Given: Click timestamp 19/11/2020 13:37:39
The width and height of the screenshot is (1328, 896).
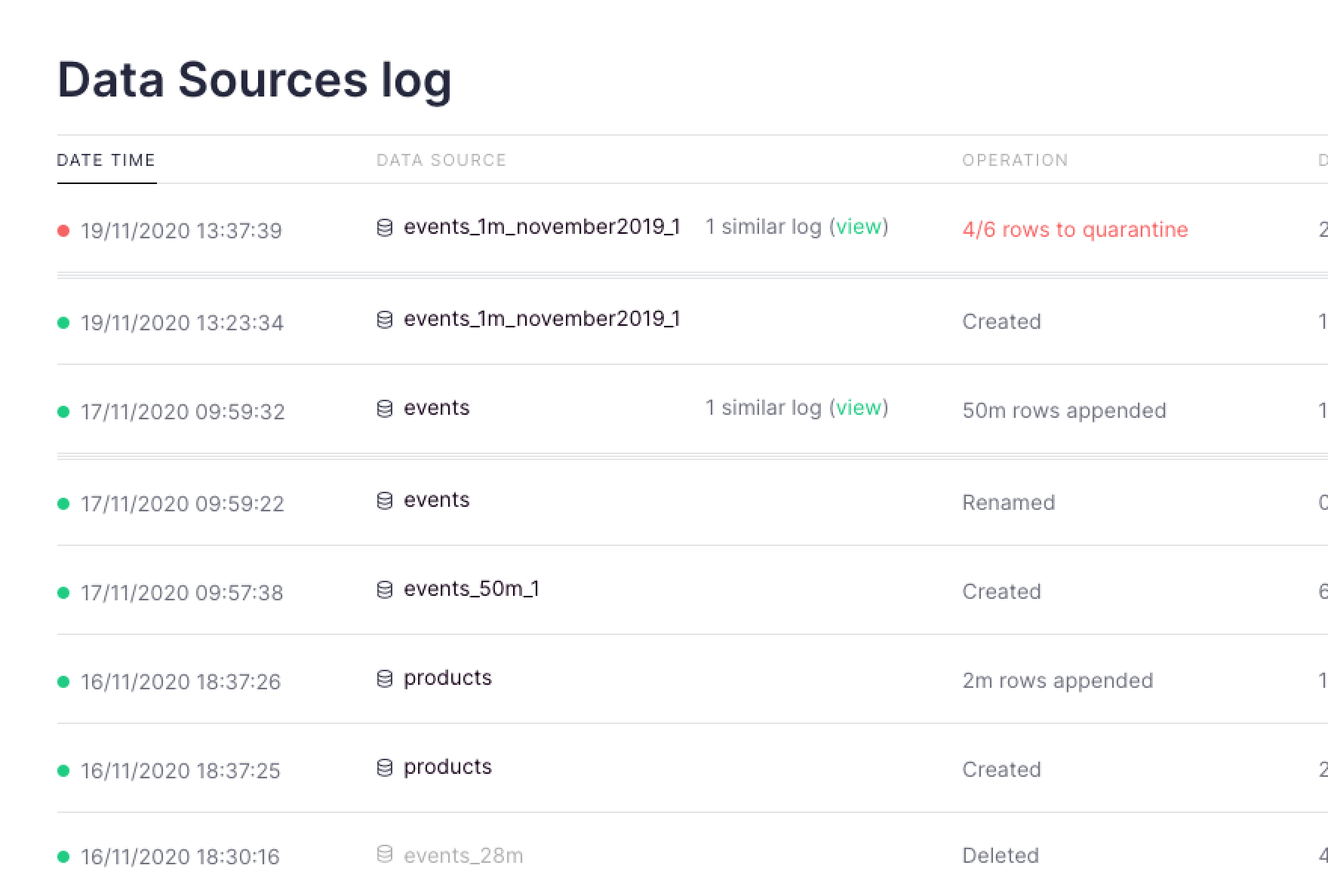Looking at the screenshot, I should (181, 231).
